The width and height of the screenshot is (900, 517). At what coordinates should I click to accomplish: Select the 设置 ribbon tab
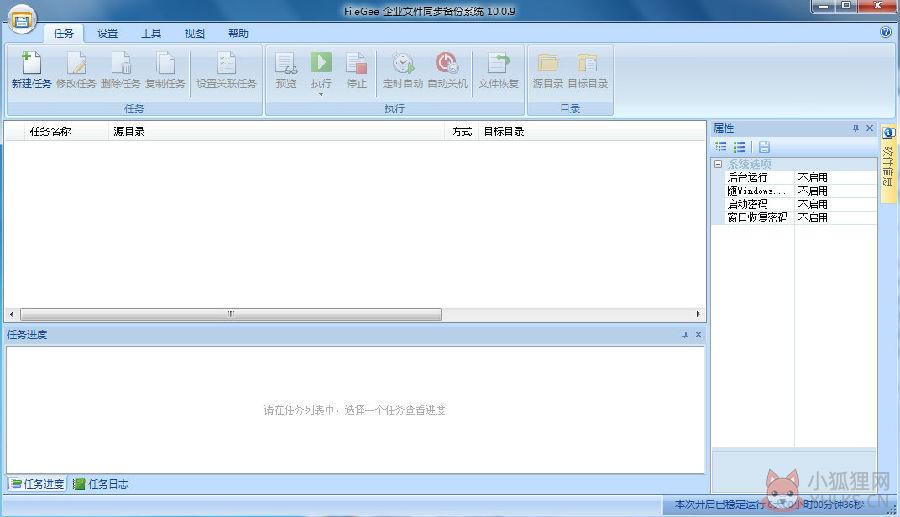pyautogui.click(x=107, y=33)
